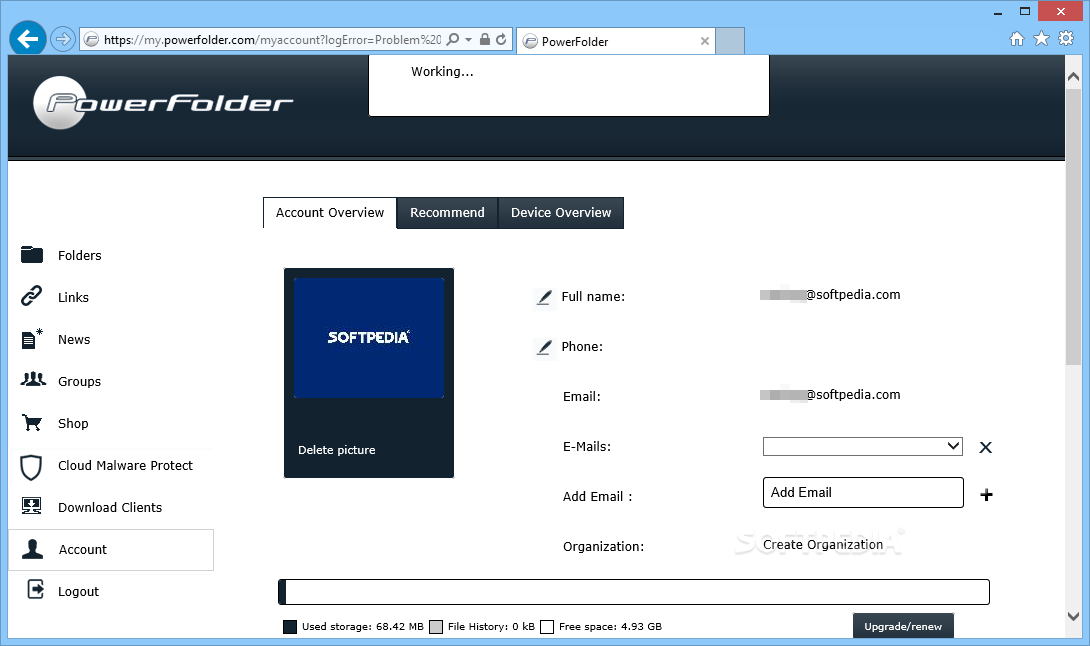Open Folders in the sidebar
This screenshot has width=1090, height=646.
coord(79,255)
